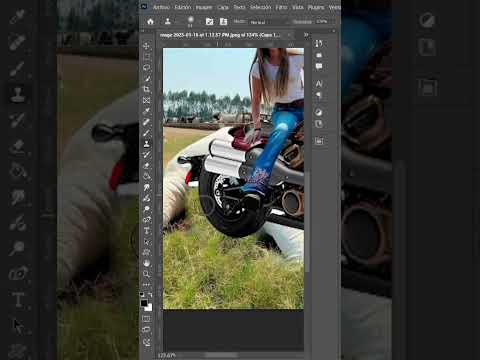Select the Clone Stamp tool in toolbar

coord(146,144)
